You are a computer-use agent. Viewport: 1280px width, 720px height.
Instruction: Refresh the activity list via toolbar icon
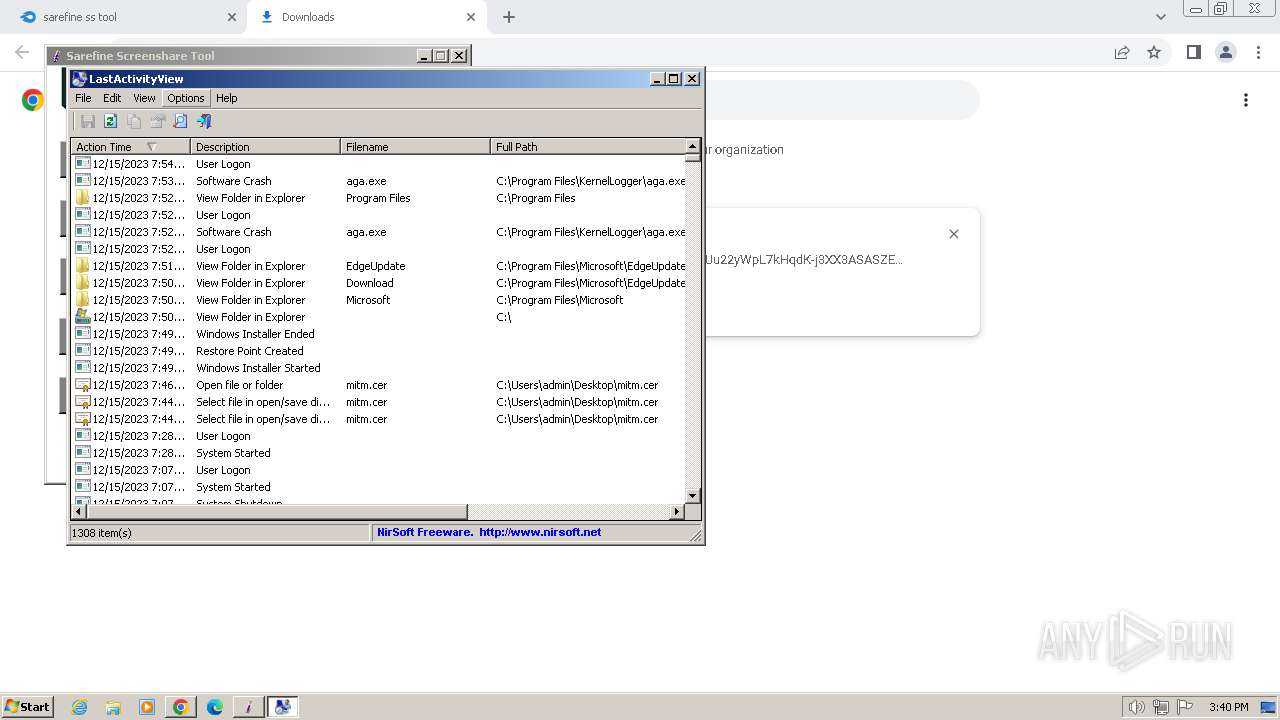tap(110, 121)
